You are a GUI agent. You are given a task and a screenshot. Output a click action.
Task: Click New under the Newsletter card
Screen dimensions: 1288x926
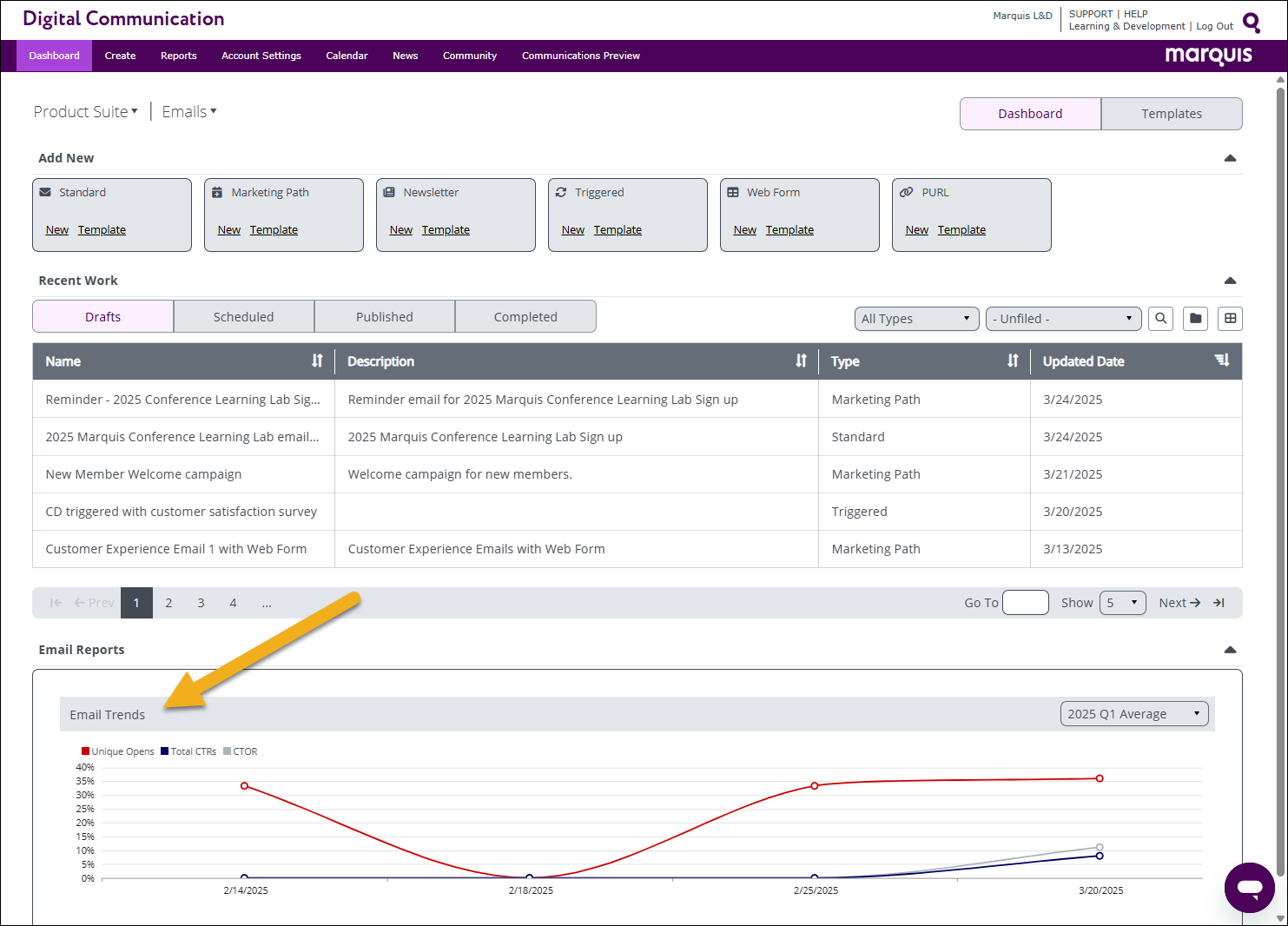click(400, 229)
